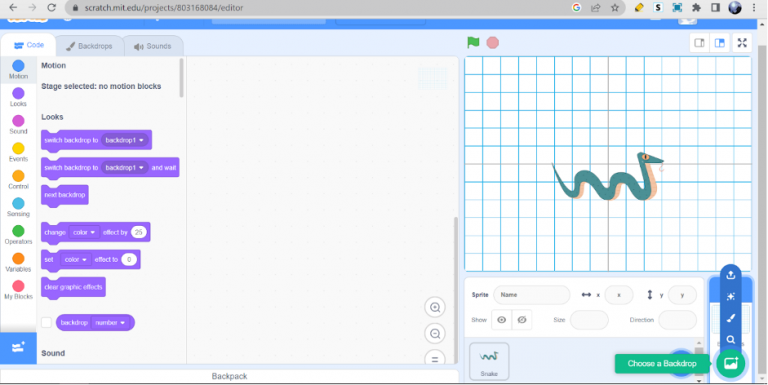Open number dropdown in backdrop reporter block
Image resolution: width=768 pixels, height=385 pixels.
(110, 323)
